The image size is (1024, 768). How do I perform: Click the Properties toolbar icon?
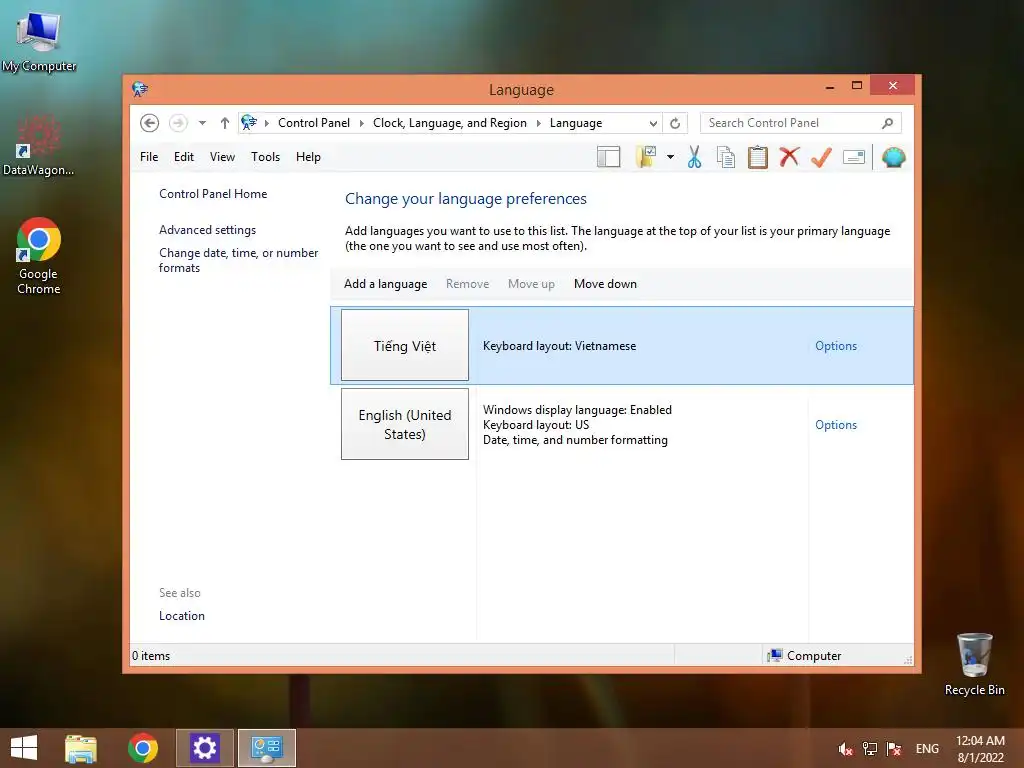click(854, 157)
